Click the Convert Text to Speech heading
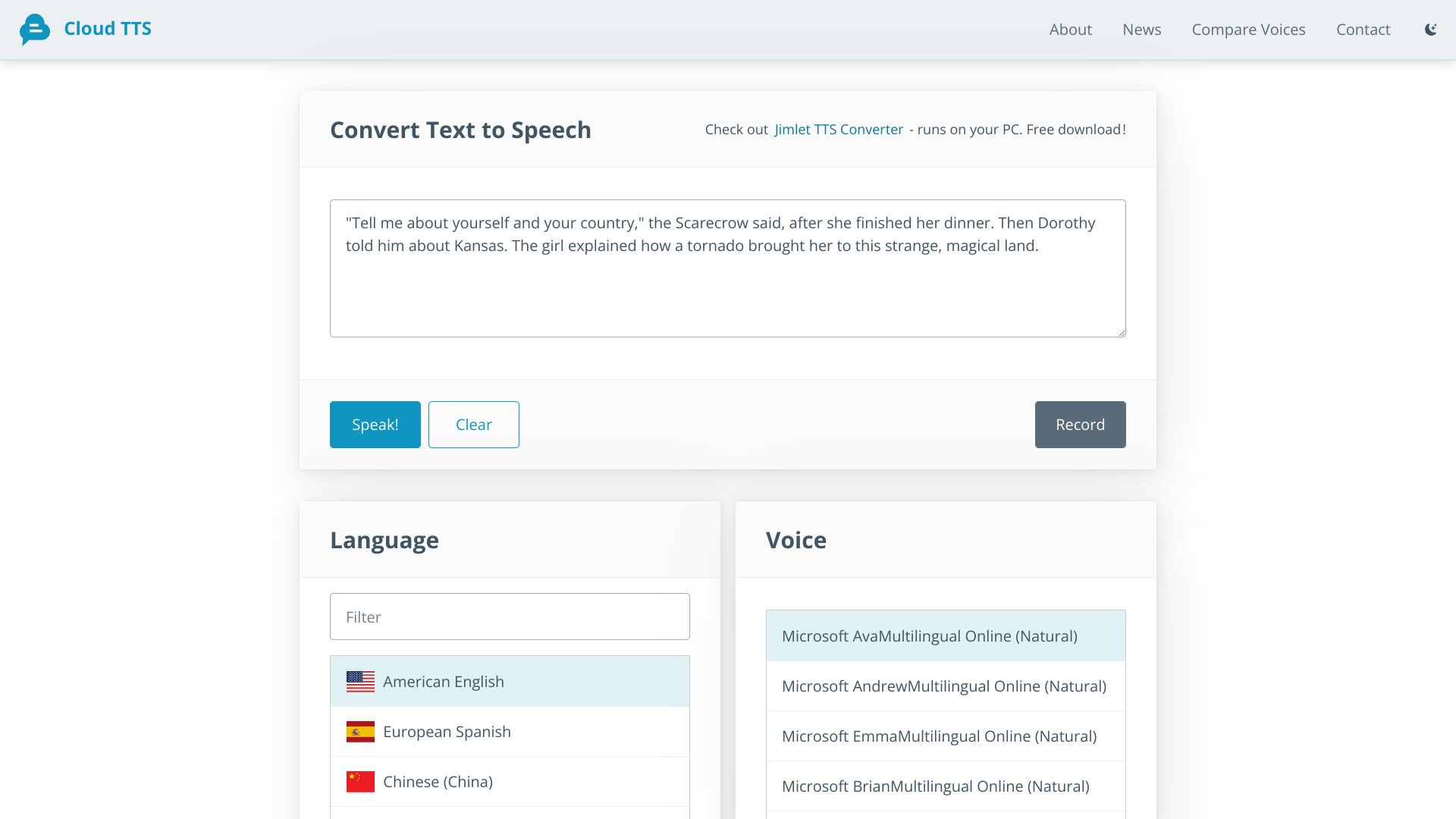 click(460, 130)
